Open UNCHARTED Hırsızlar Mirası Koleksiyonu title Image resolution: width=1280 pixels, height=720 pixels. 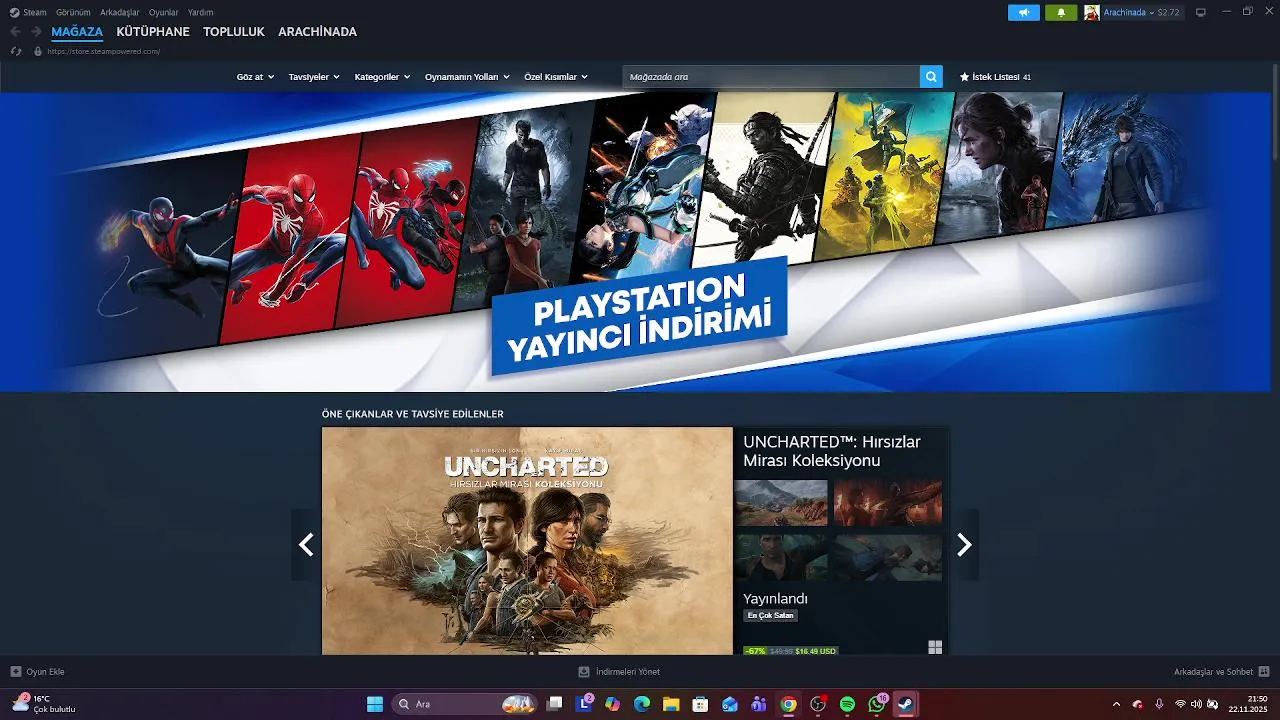point(832,451)
